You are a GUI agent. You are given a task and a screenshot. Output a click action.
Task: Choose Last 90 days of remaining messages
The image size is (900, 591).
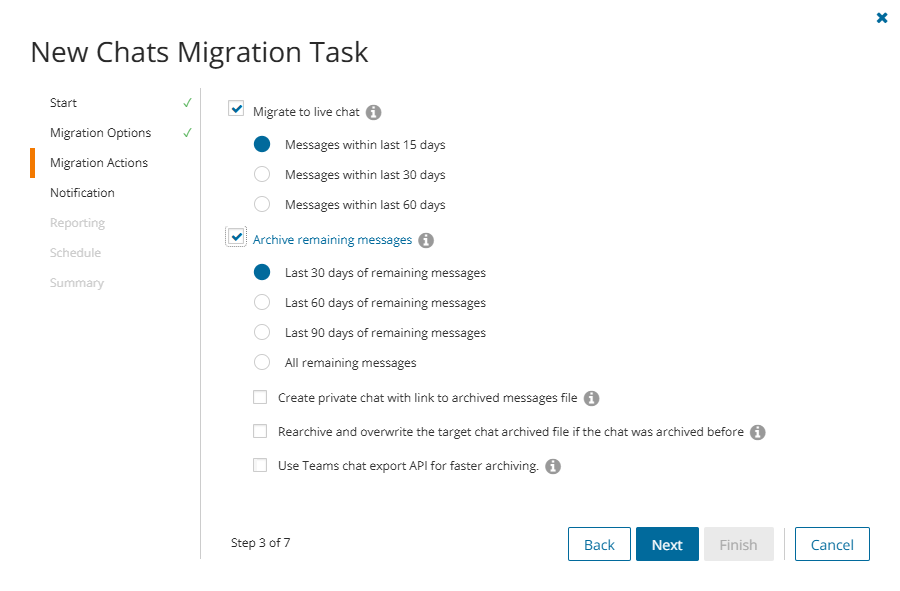(262, 333)
